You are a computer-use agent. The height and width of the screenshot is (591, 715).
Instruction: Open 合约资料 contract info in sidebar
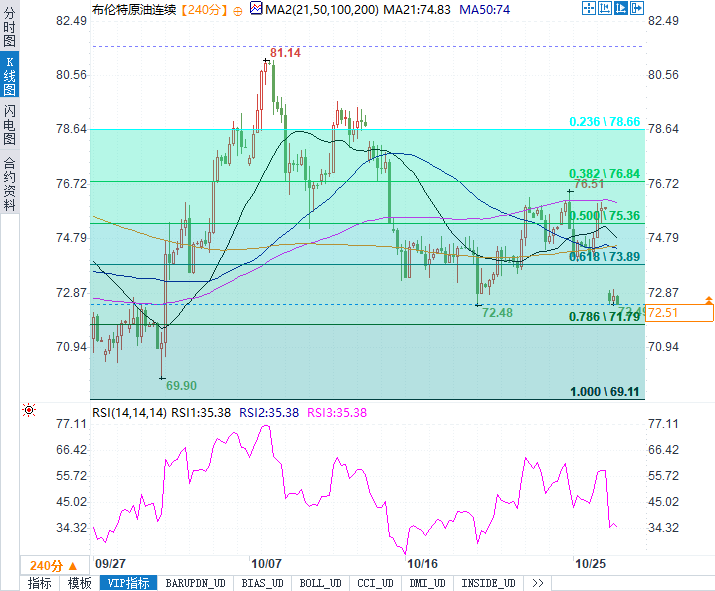pos(9,182)
